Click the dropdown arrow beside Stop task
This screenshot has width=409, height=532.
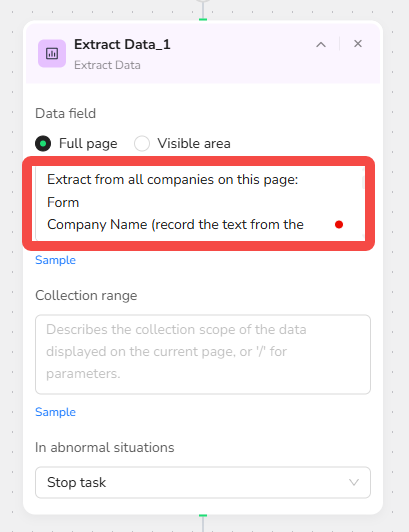(354, 482)
